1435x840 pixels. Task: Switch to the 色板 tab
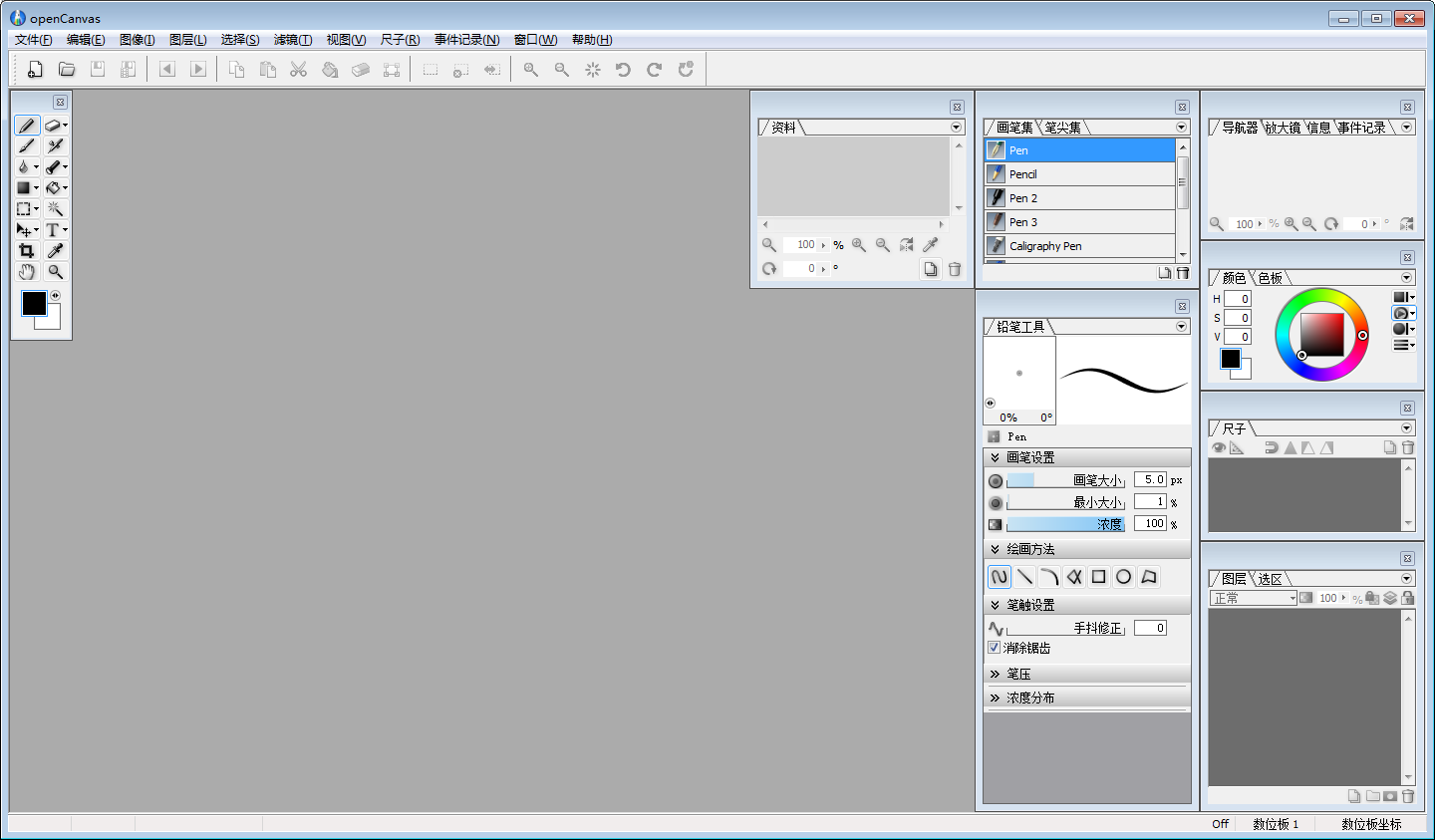tap(1270, 278)
